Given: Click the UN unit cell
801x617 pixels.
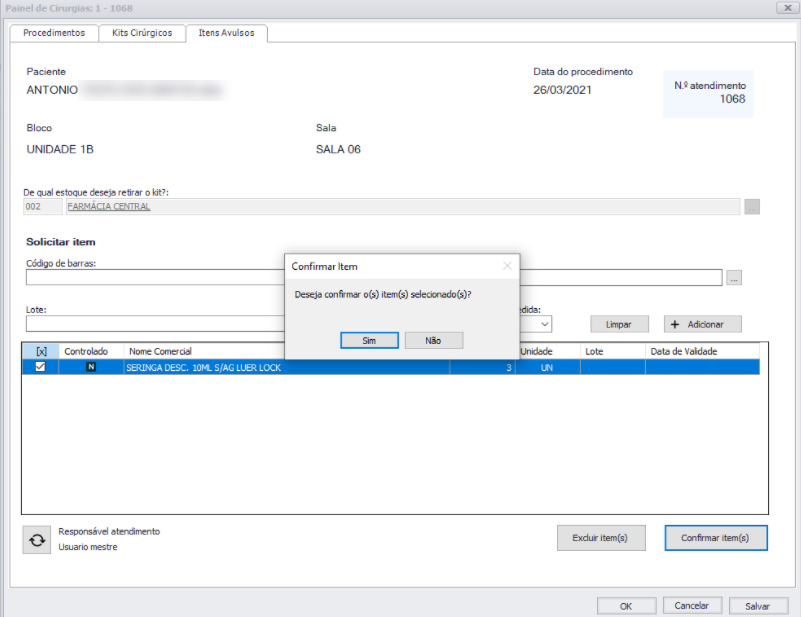Looking at the screenshot, I should [548, 367].
